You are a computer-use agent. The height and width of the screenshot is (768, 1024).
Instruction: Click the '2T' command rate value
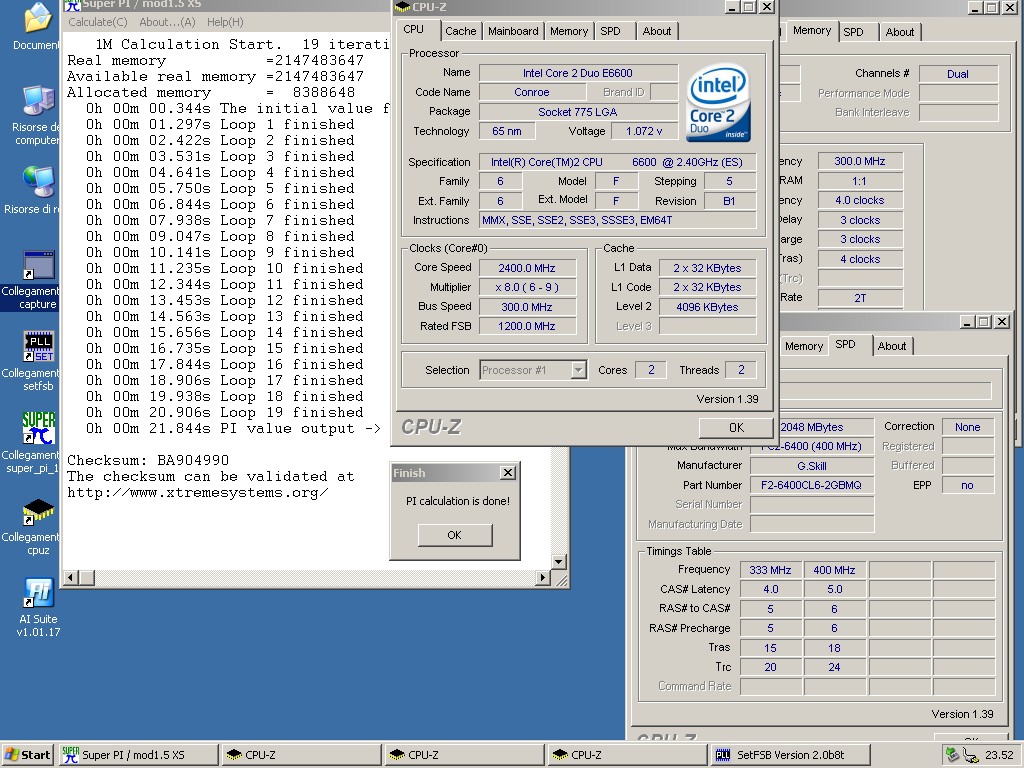860,298
